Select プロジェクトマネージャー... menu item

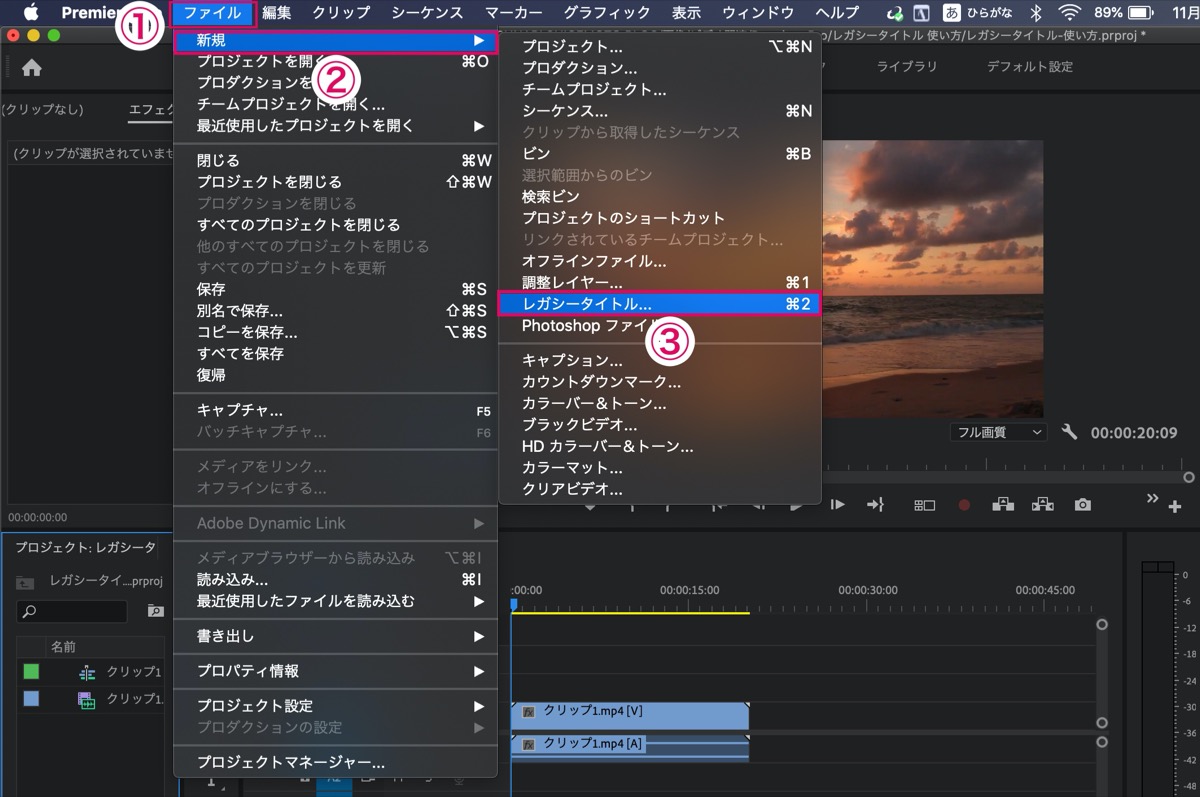click(x=336, y=762)
